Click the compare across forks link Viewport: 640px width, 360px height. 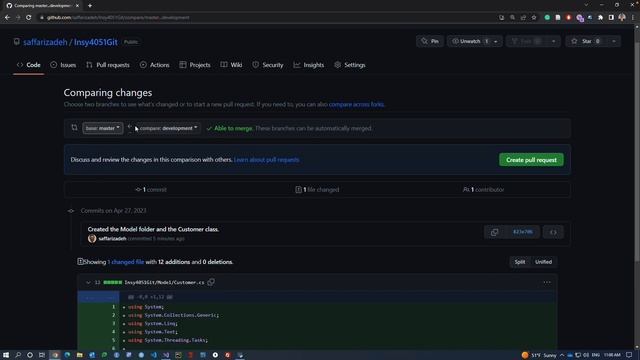click(x=356, y=104)
